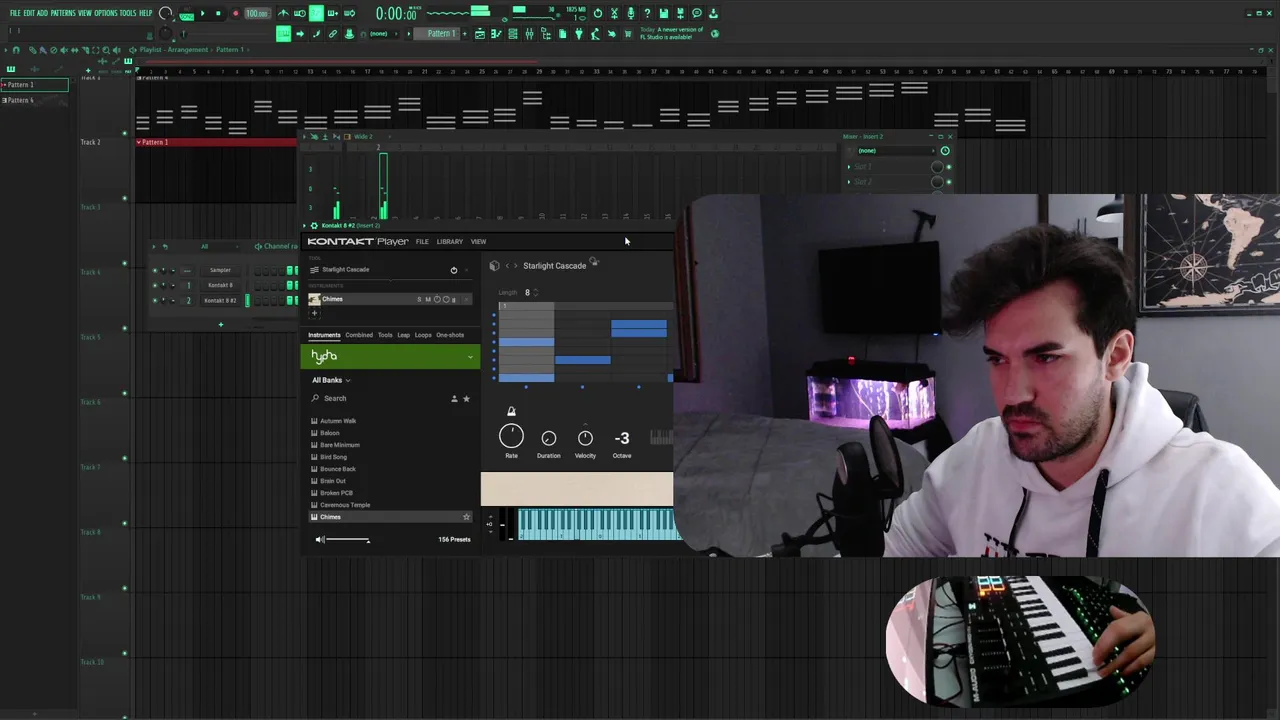Open Kontakt Player's FILE menu
The height and width of the screenshot is (720, 1280).
[422, 242]
